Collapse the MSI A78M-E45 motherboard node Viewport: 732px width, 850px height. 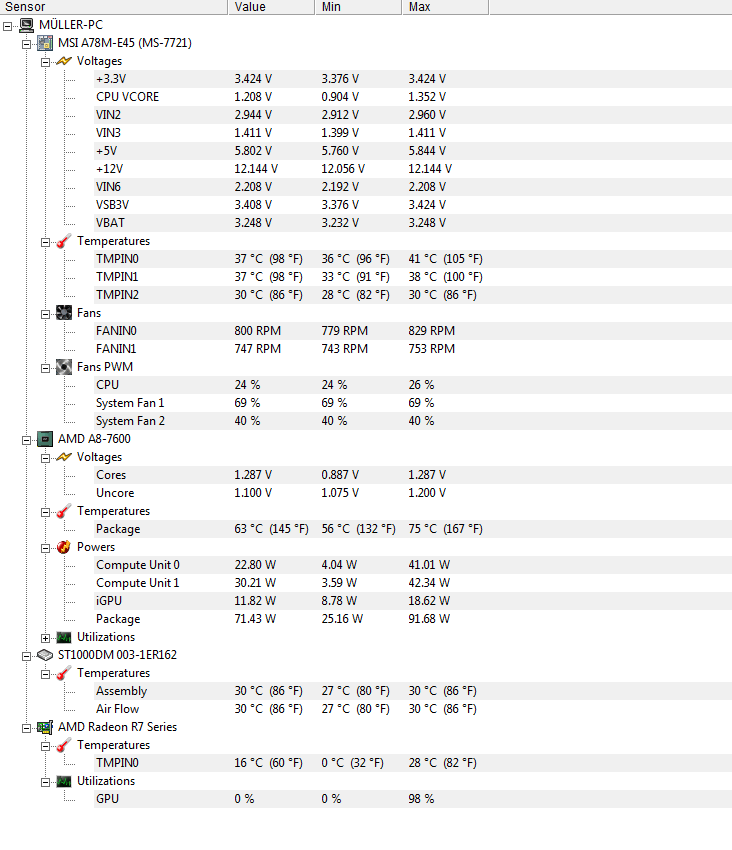click(x=27, y=44)
